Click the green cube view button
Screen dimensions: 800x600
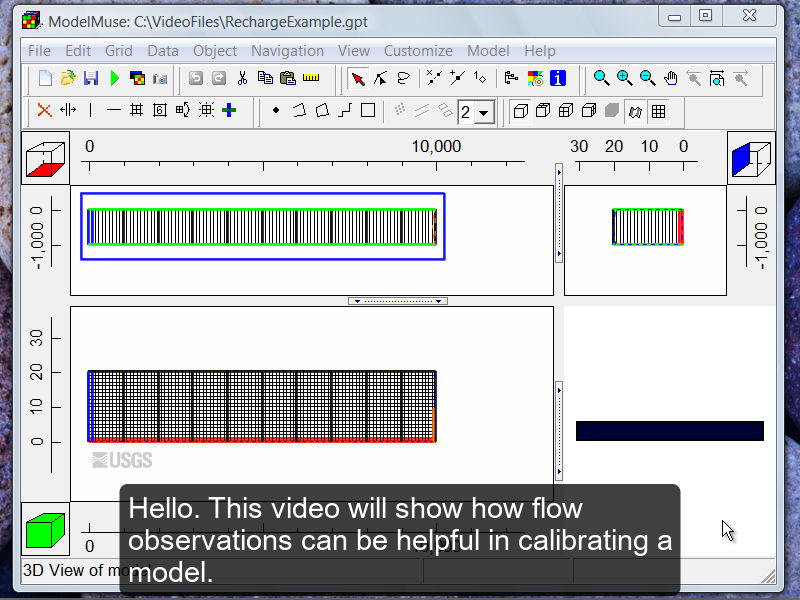tap(46, 528)
